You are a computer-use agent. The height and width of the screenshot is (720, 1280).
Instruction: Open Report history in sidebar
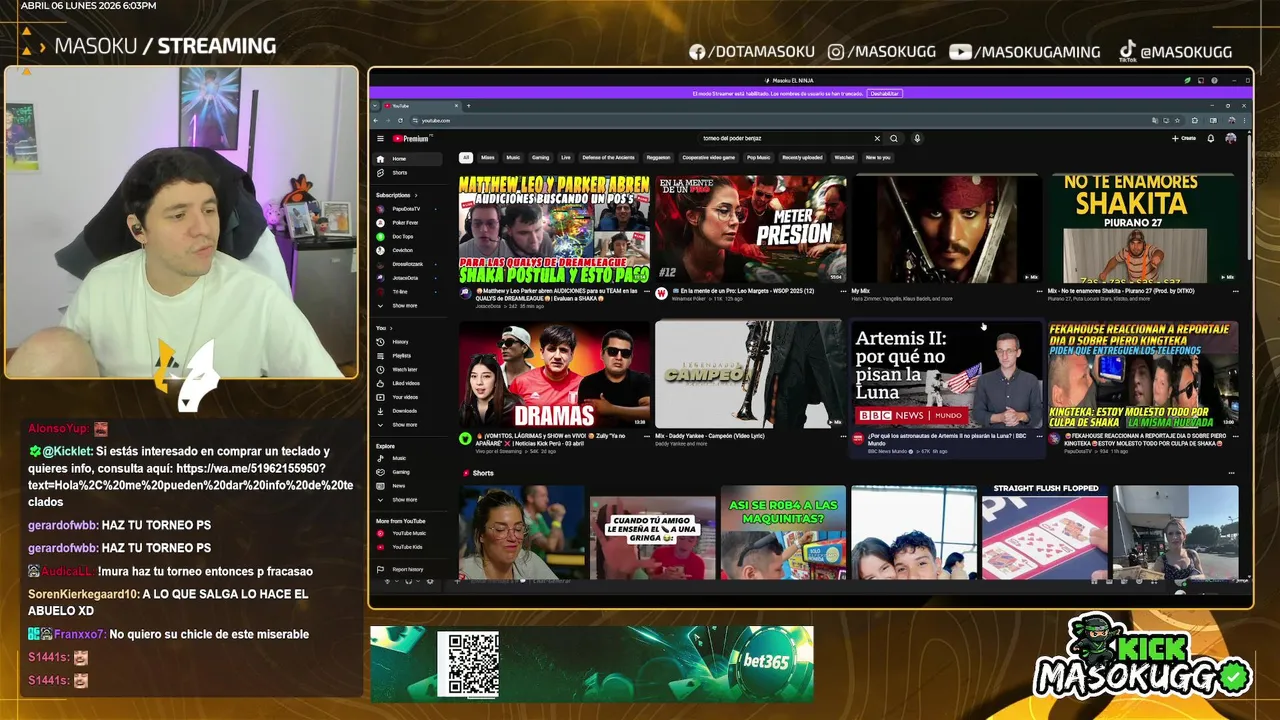click(407, 569)
